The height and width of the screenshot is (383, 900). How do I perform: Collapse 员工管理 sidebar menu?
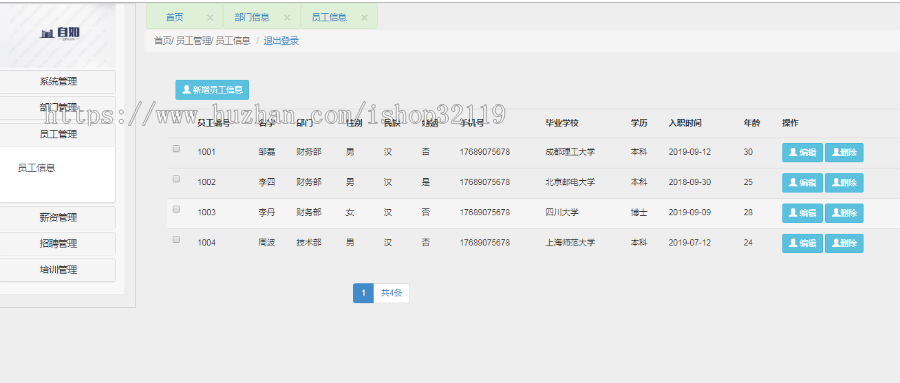[57, 134]
